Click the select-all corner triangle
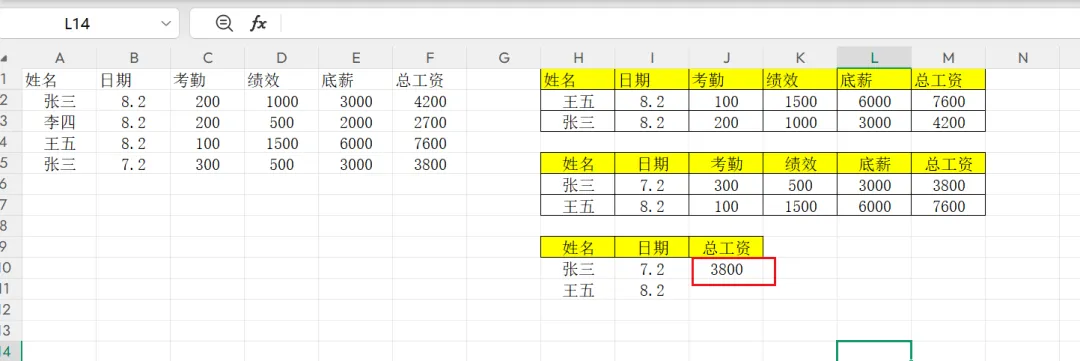 (x=5, y=59)
